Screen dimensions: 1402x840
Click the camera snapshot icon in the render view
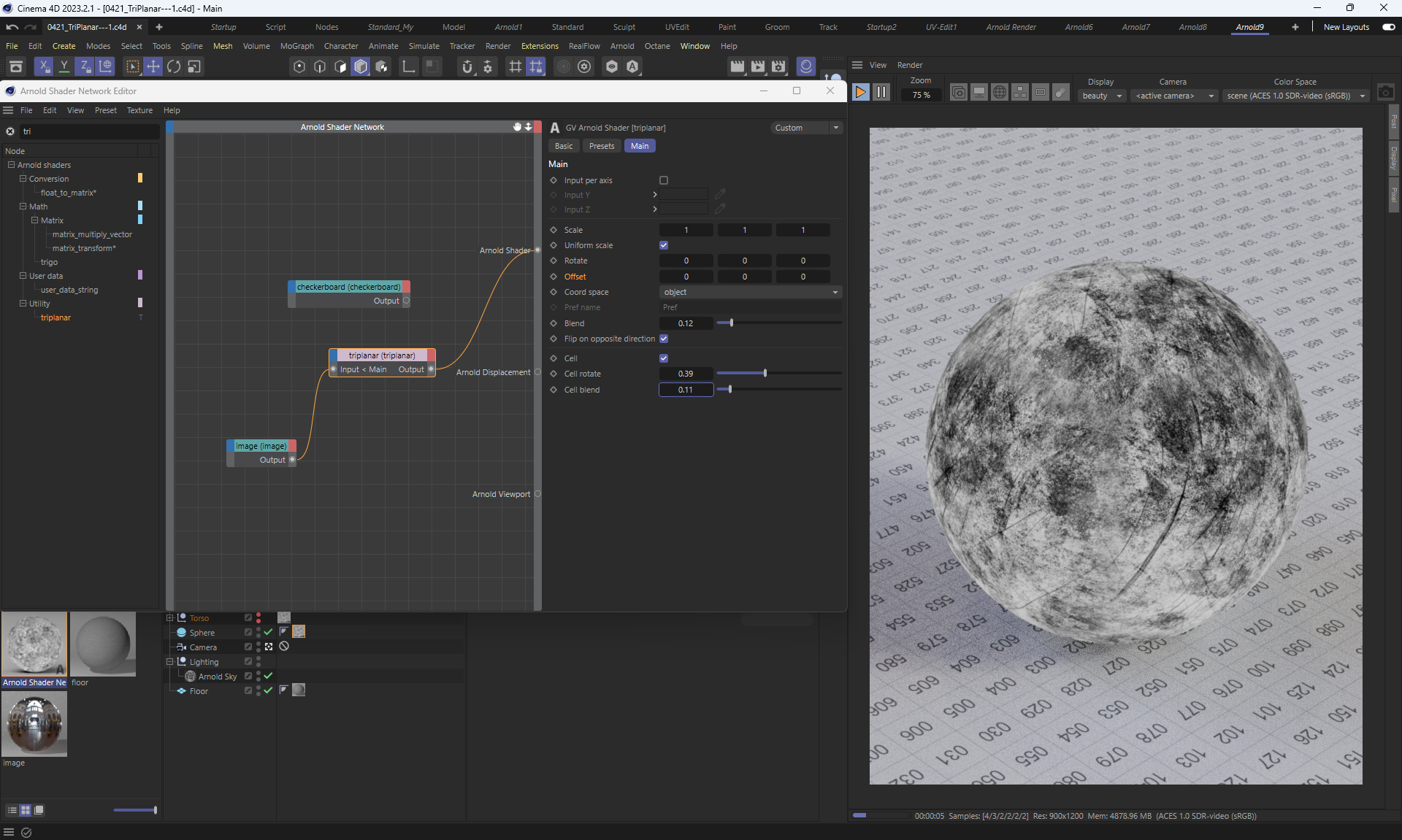click(x=1385, y=93)
